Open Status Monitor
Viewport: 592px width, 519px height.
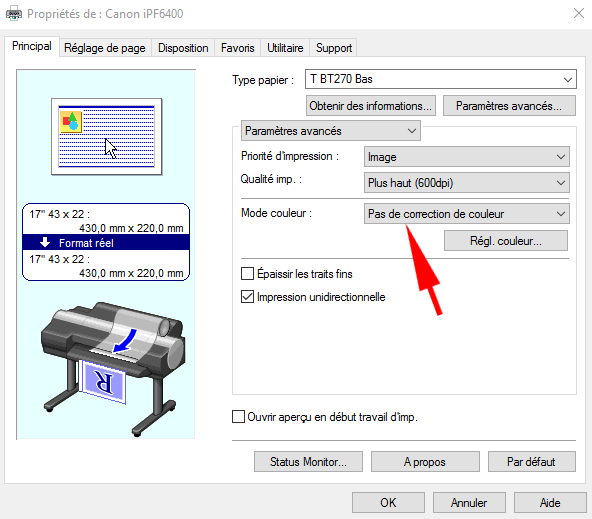pyautogui.click(x=308, y=462)
